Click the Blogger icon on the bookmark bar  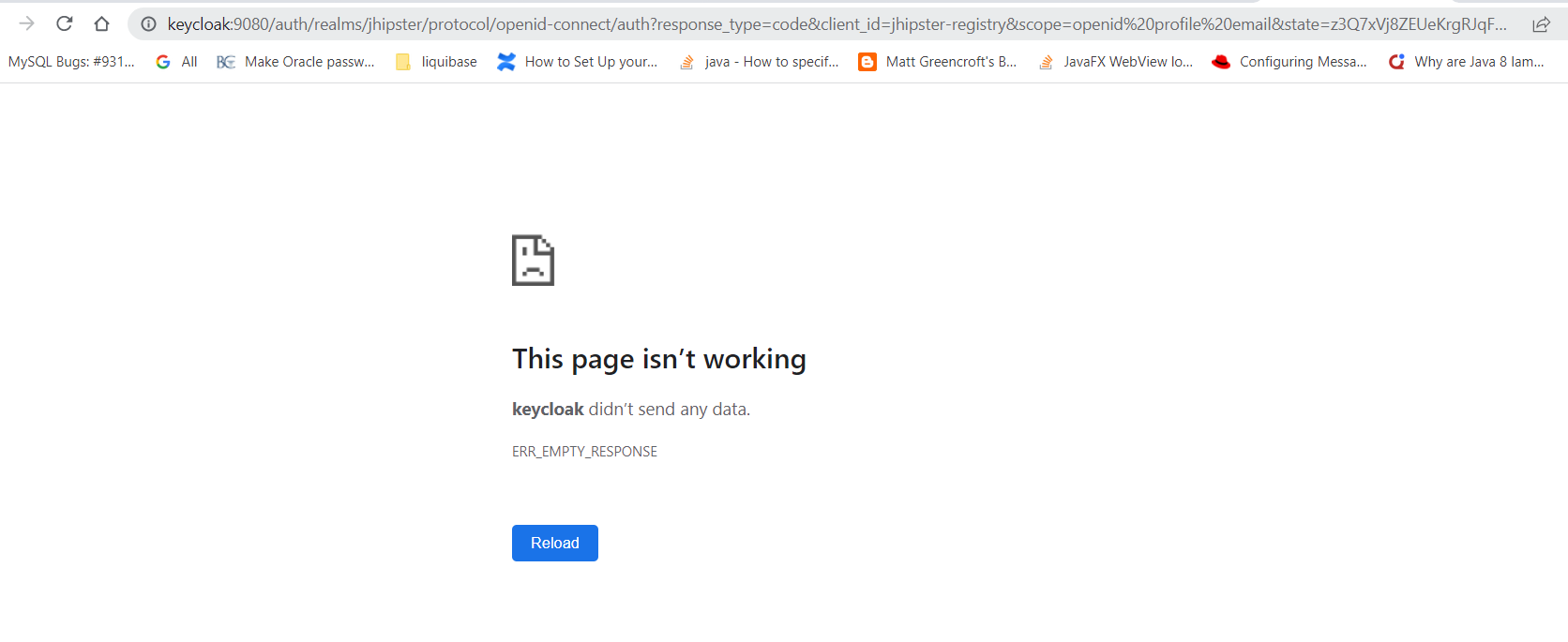pos(867,62)
